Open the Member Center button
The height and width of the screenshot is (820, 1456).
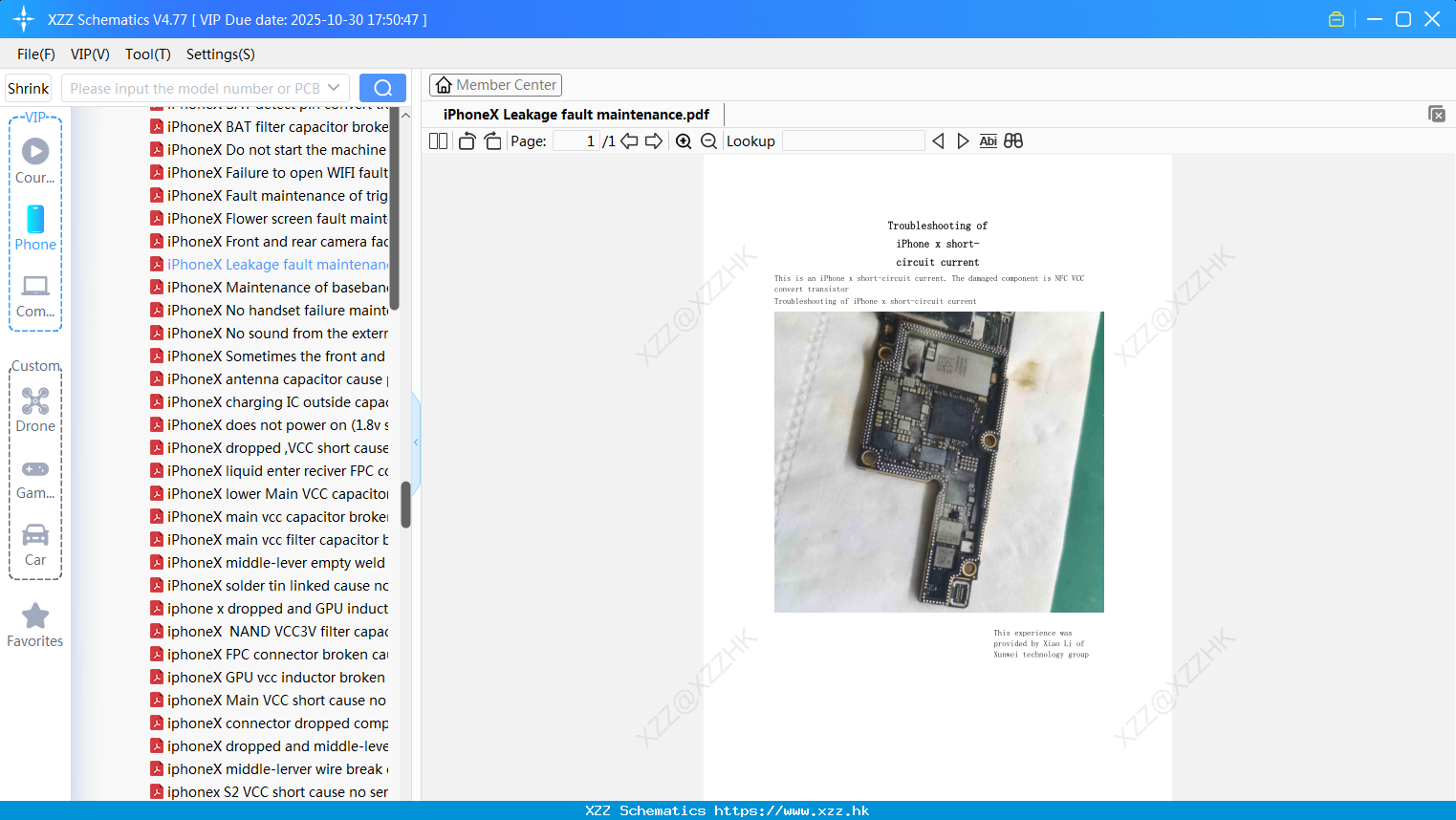pos(495,85)
